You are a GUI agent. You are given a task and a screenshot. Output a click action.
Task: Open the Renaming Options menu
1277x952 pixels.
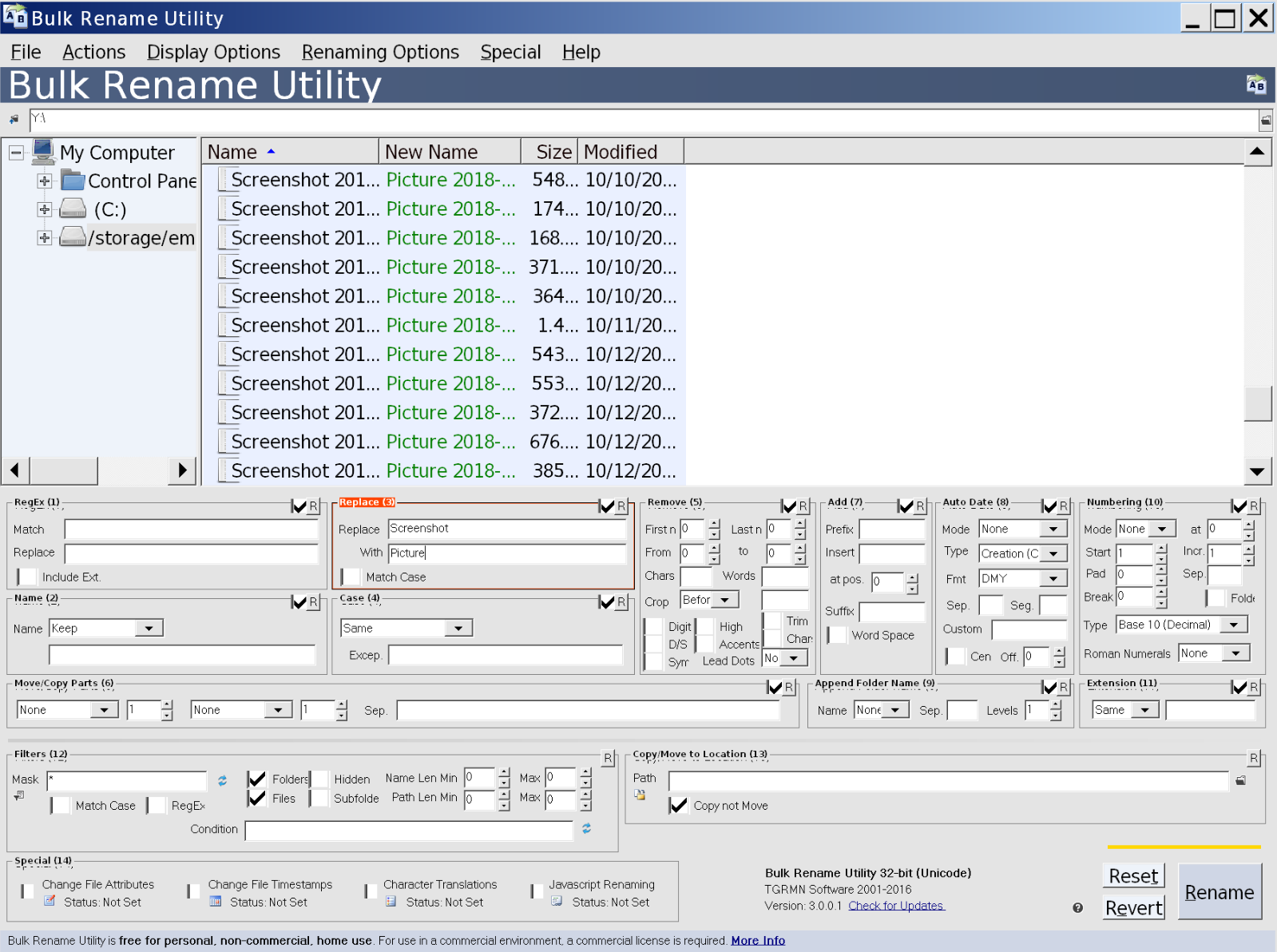[380, 52]
